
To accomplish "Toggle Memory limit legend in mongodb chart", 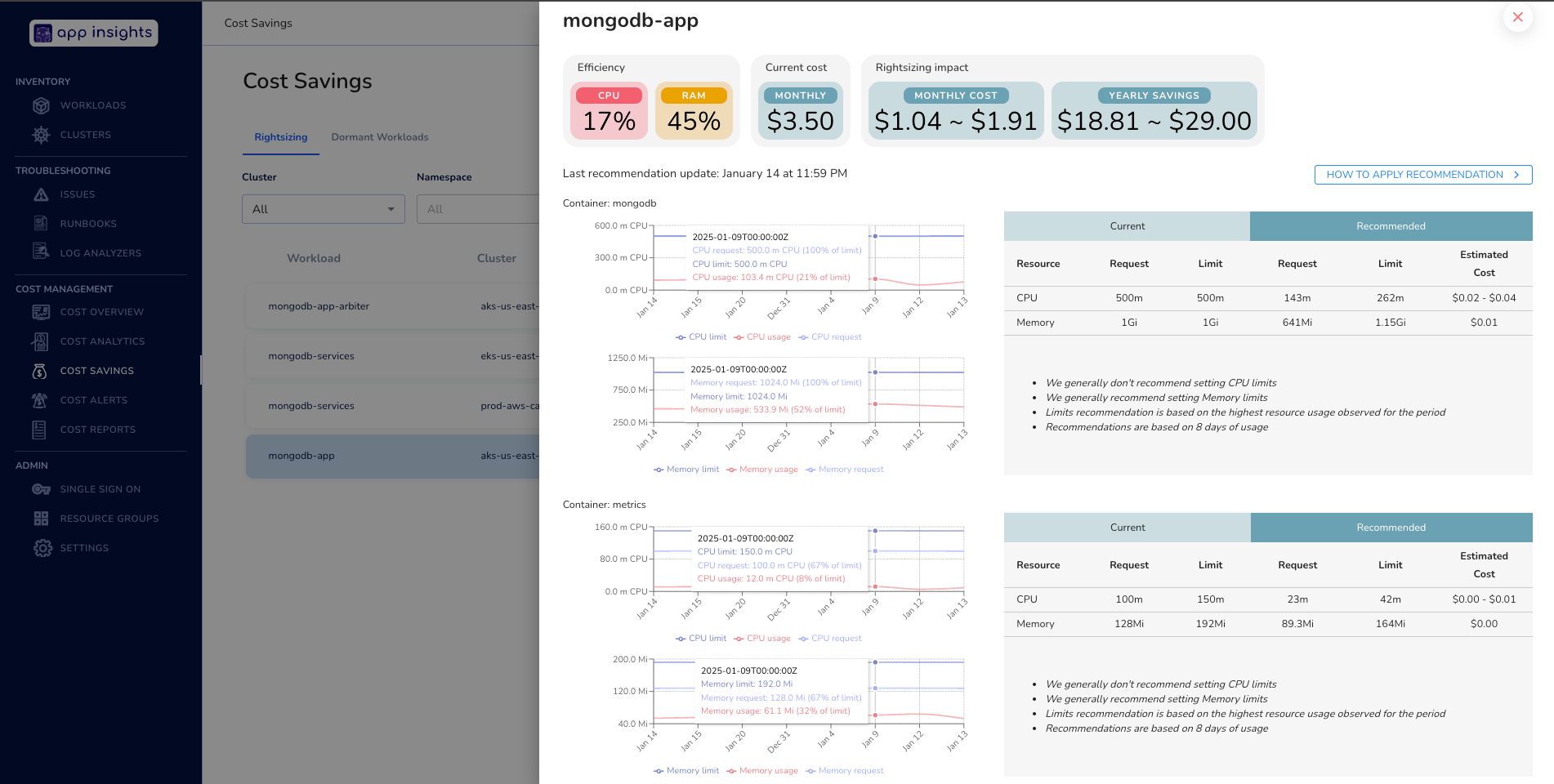I will [686, 470].
